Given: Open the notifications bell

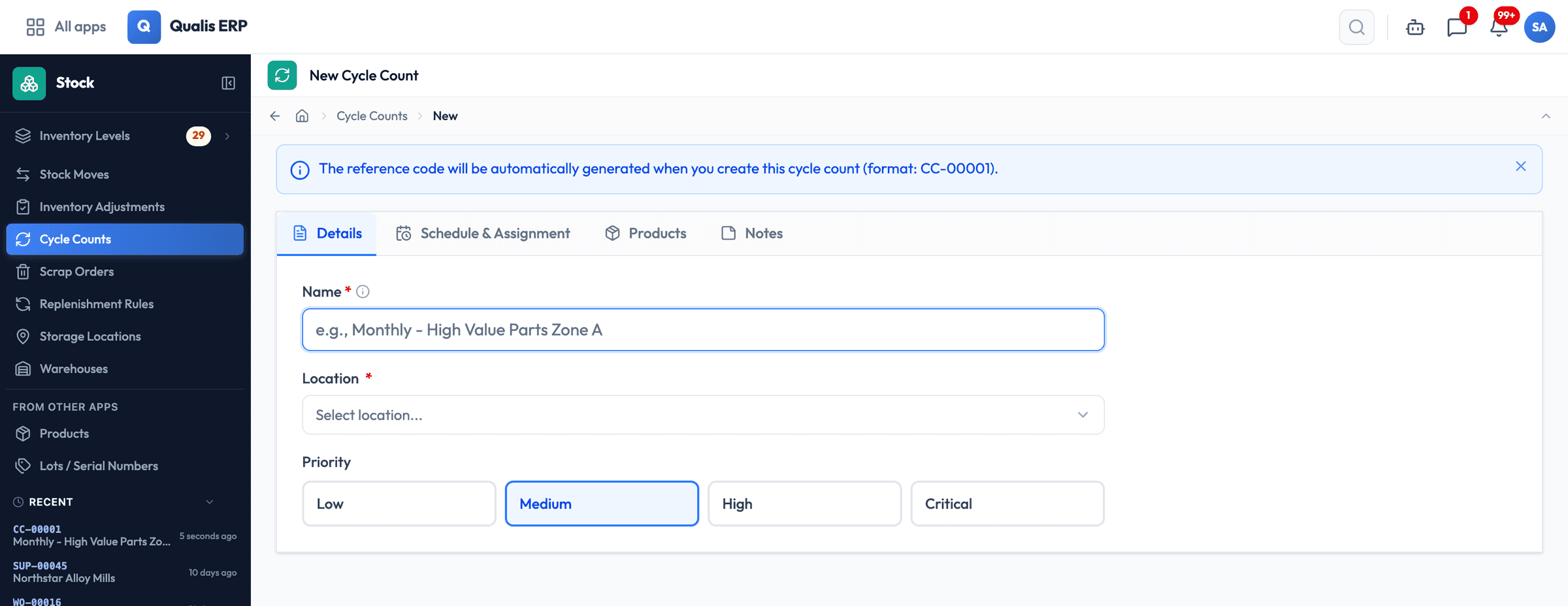Looking at the screenshot, I should (1499, 27).
